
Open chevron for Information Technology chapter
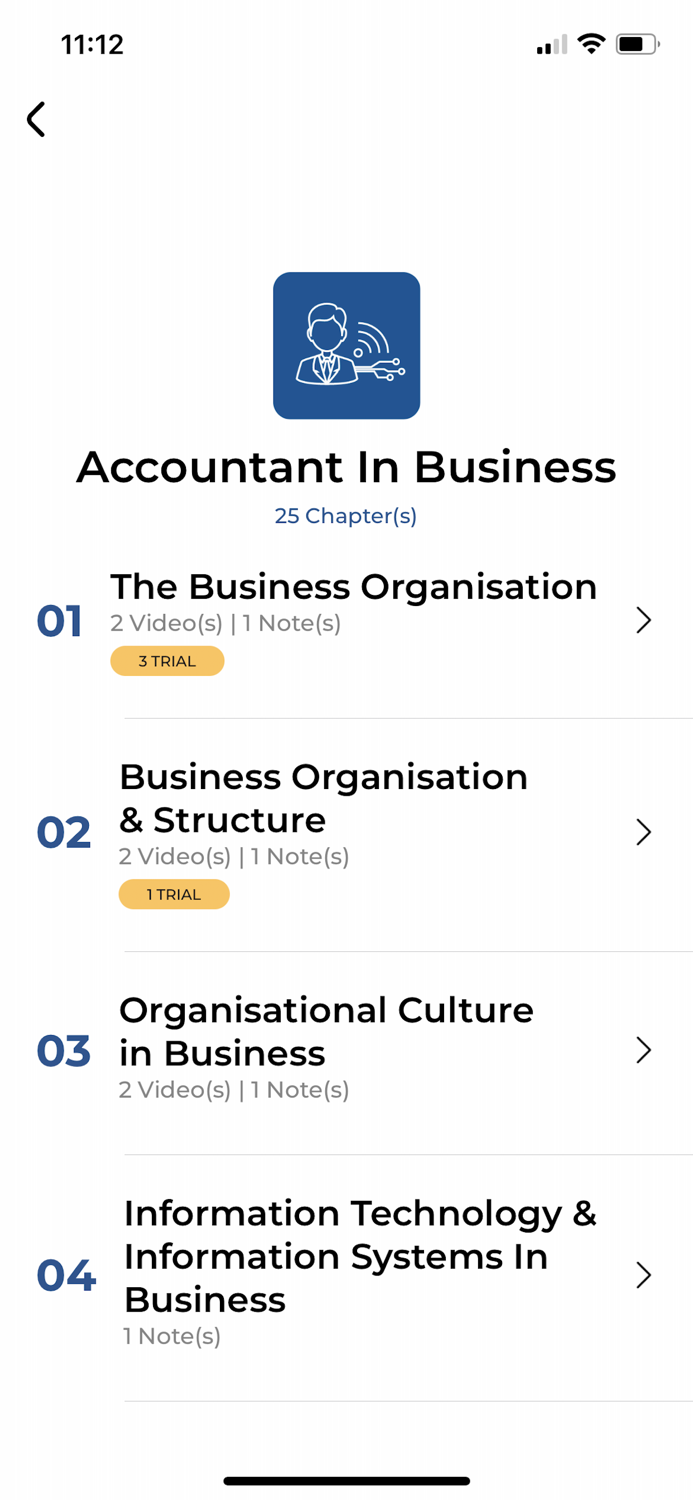[x=643, y=1275]
